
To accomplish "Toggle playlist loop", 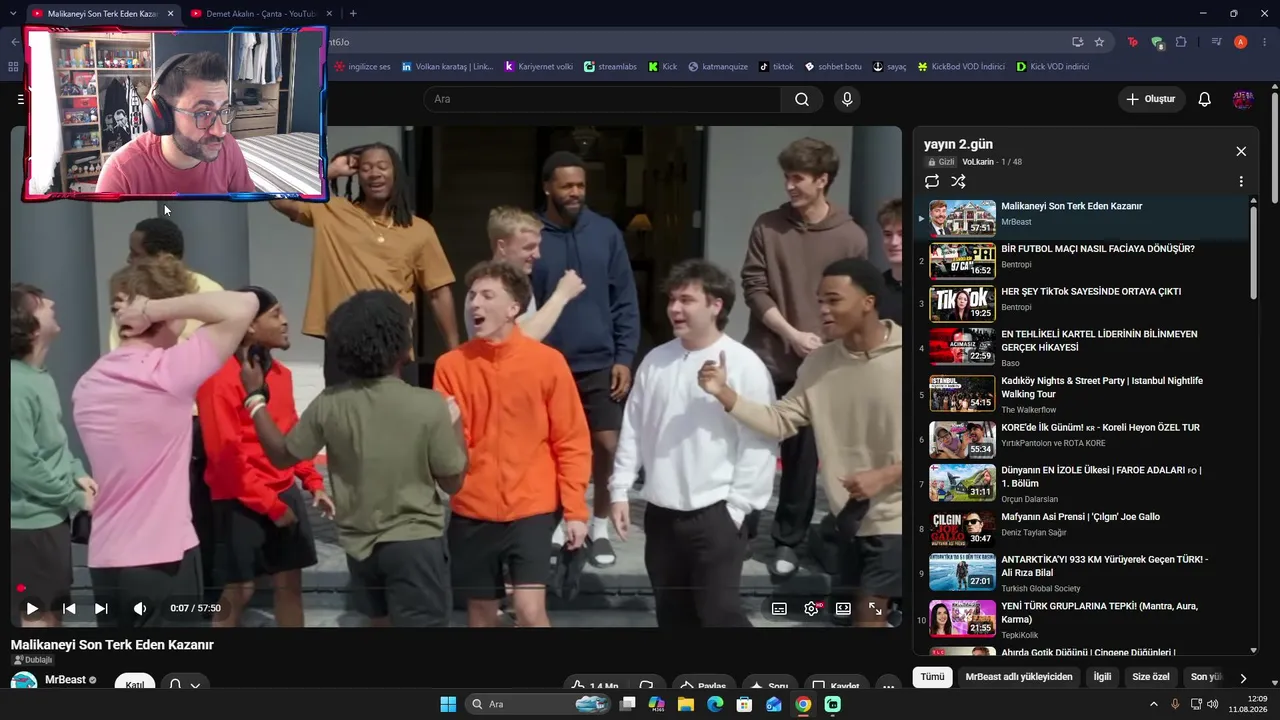I will pyautogui.click(x=932, y=181).
